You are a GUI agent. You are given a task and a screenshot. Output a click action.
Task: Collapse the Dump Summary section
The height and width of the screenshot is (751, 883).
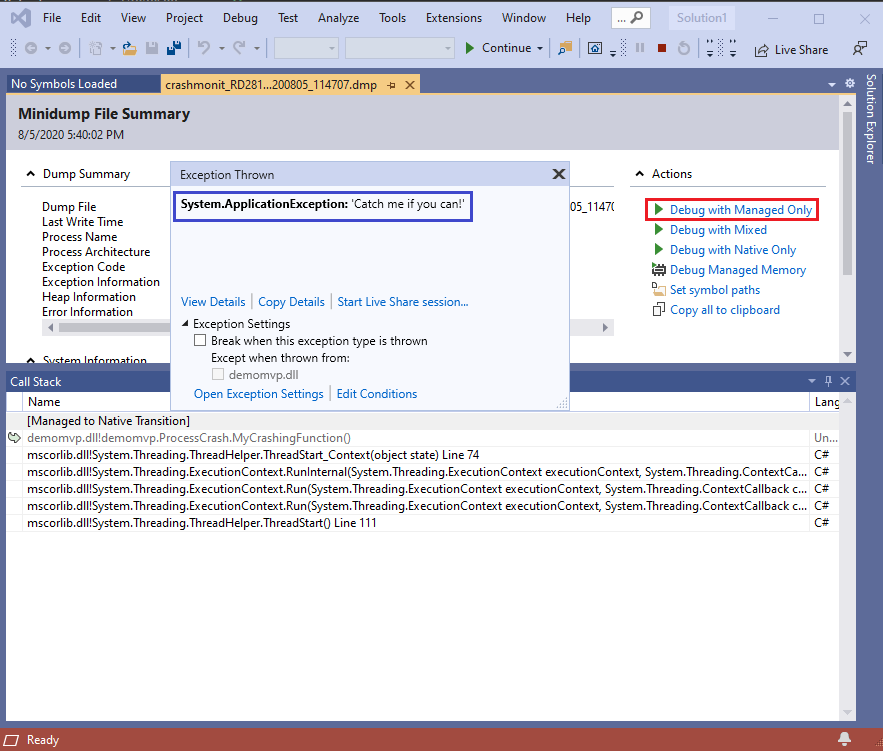point(29,173)
